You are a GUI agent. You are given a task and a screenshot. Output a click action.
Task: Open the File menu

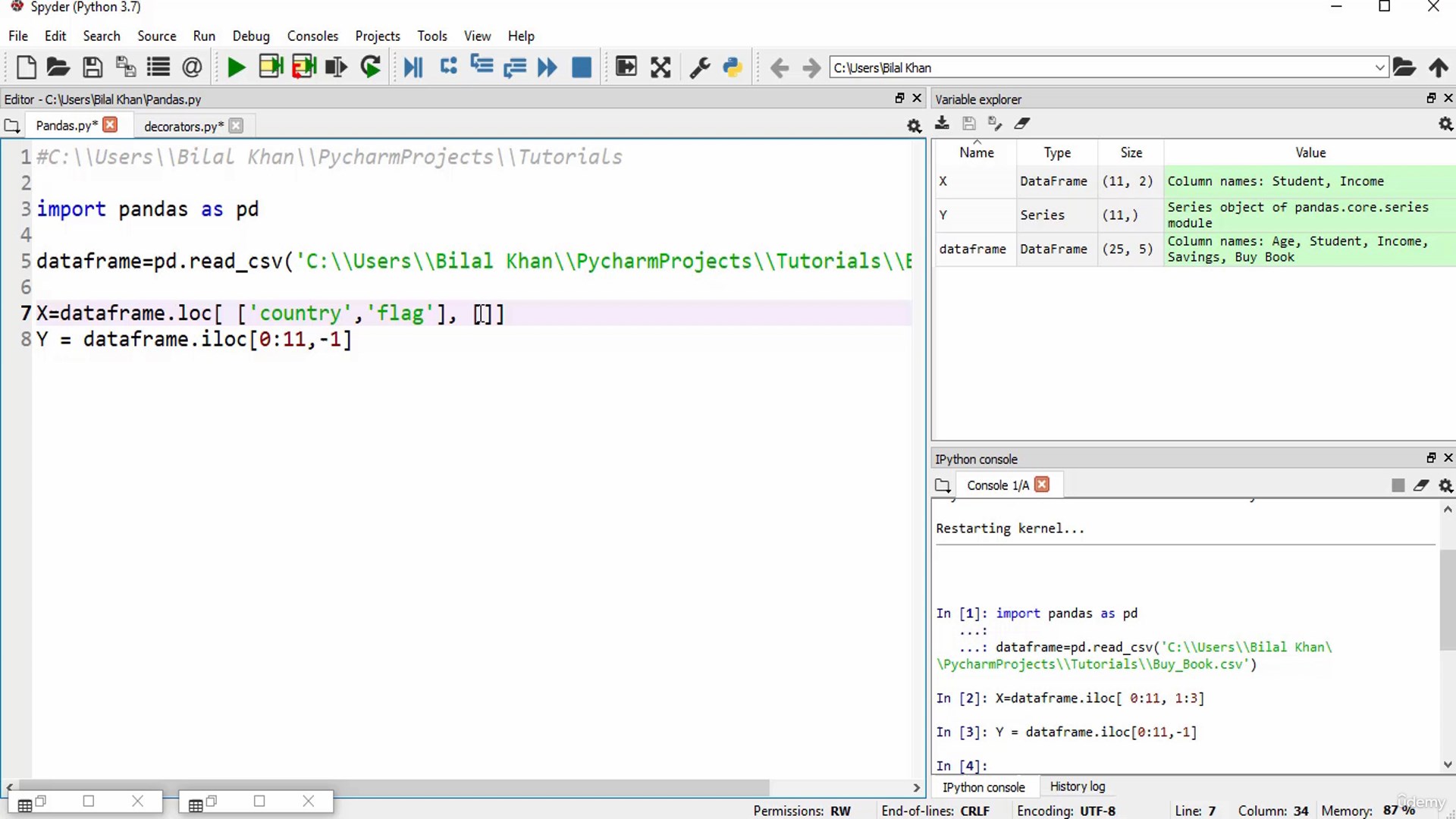(x=18, y=36)
